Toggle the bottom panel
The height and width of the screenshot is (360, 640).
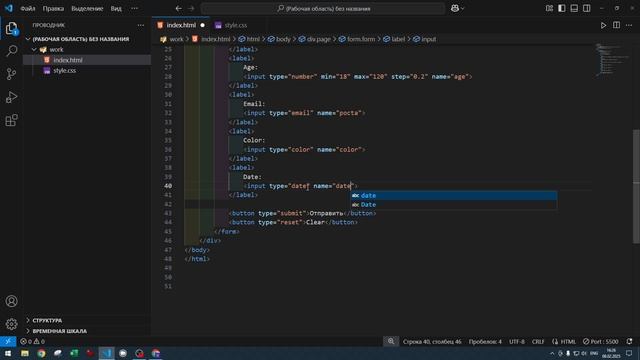[574, 8]
